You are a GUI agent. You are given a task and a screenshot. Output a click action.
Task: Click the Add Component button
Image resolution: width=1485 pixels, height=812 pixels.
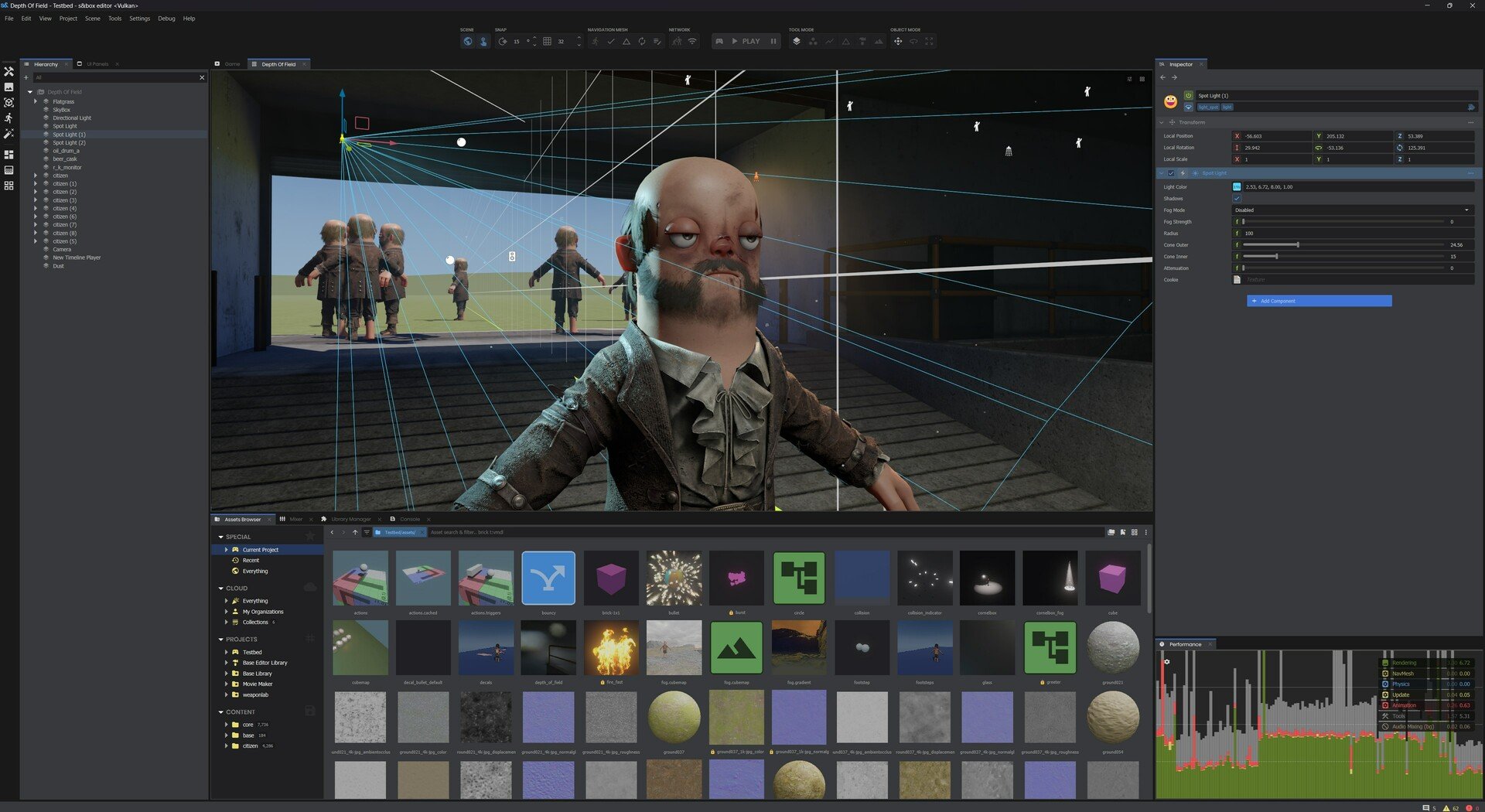tap(1319, 301)
